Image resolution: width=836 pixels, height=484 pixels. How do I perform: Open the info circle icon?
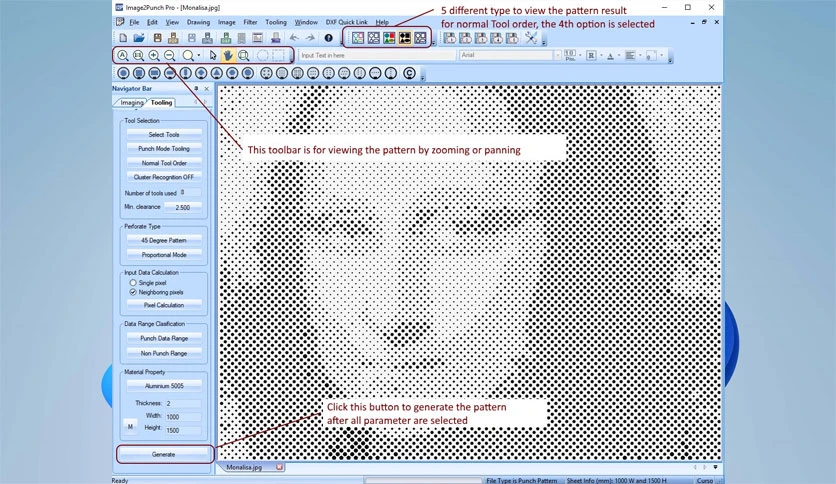(328, 38)
